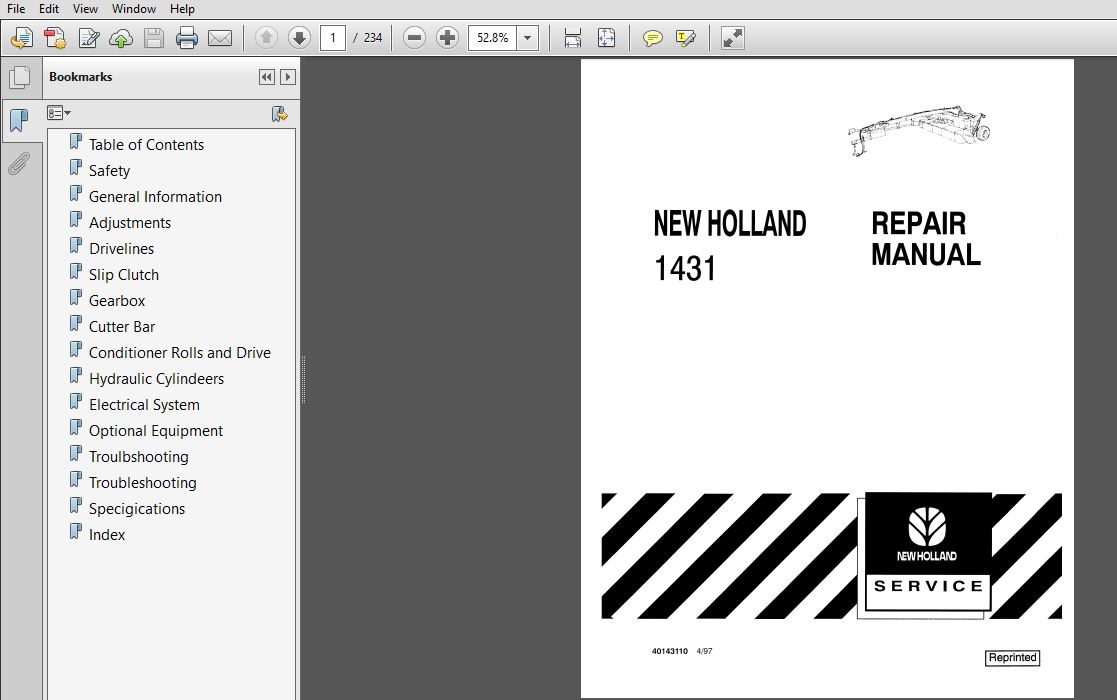The image size is (1117, 700).
Task: Open the Window menu
Action: pos(134,9)
